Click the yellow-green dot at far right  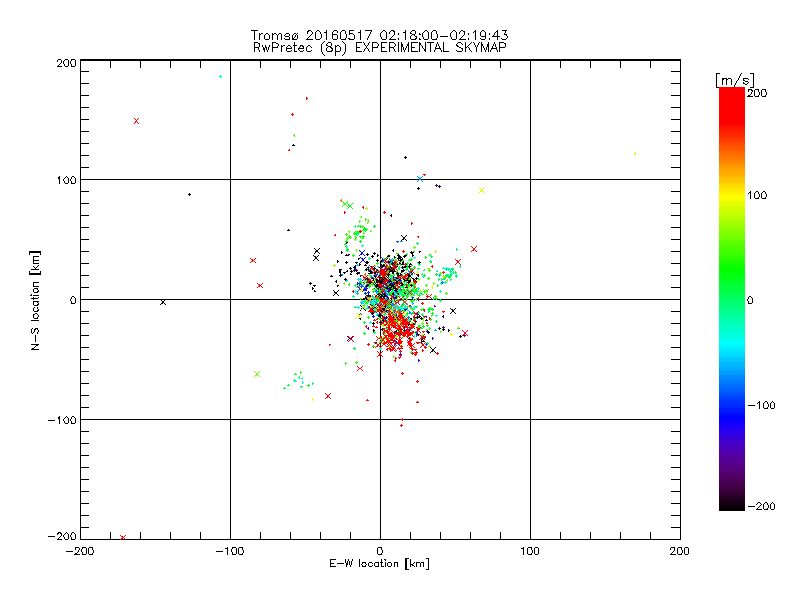[x=635, y=153]
